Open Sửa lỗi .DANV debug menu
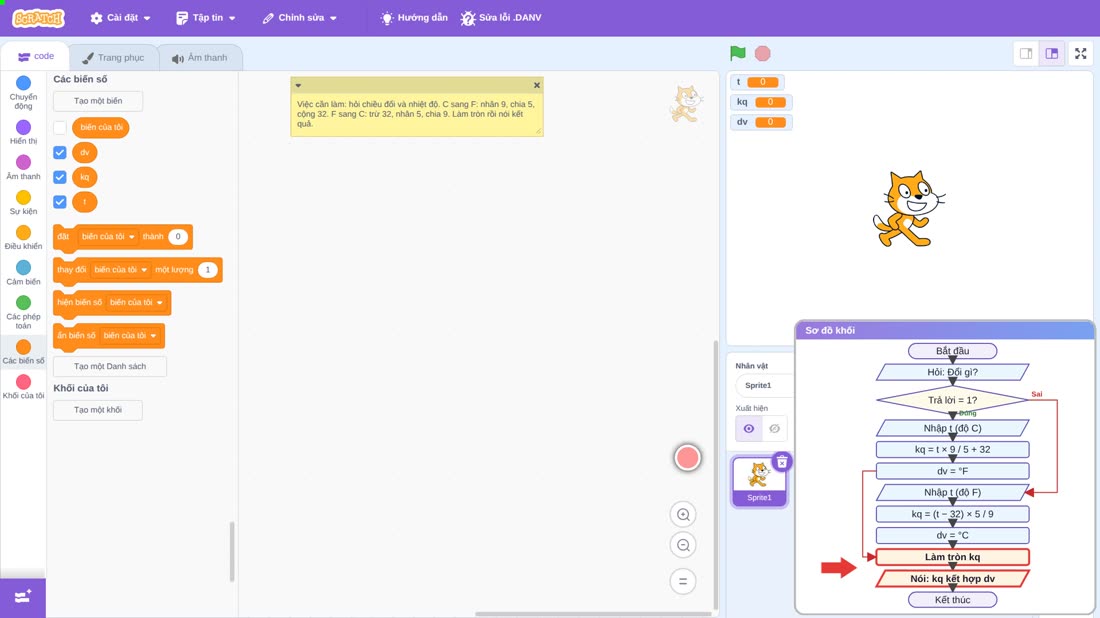This screenshot has height=618, width=1100. (x=501, y=18)
